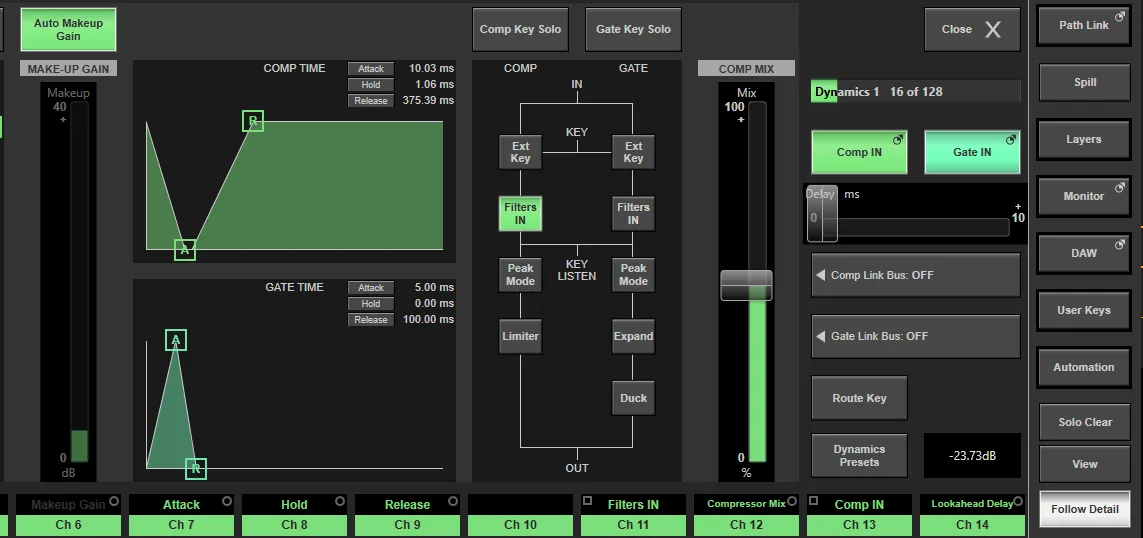This screenshot has width=1143, height=538.
Task: Enable compressor Ext Key
Action: pyautogui.click(x=520, y=152)
